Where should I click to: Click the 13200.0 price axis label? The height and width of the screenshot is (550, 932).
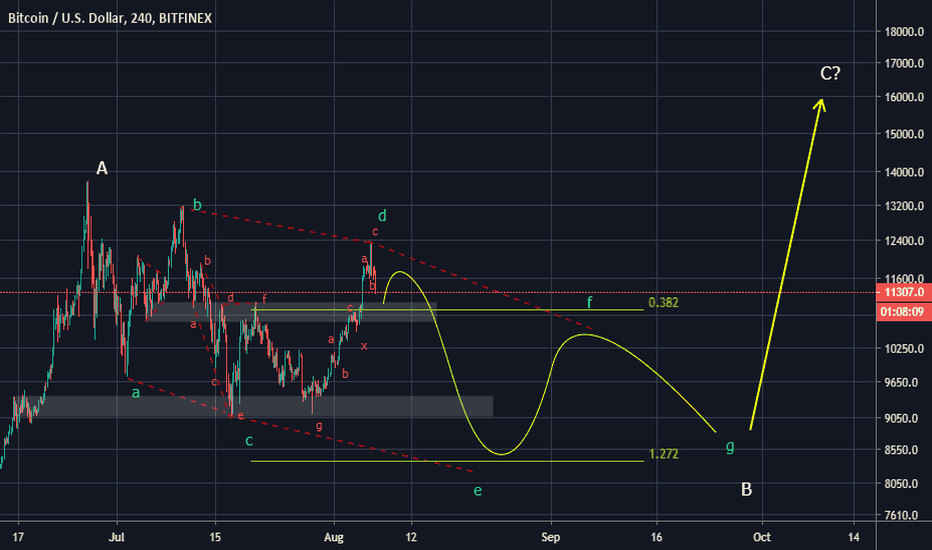904,206
